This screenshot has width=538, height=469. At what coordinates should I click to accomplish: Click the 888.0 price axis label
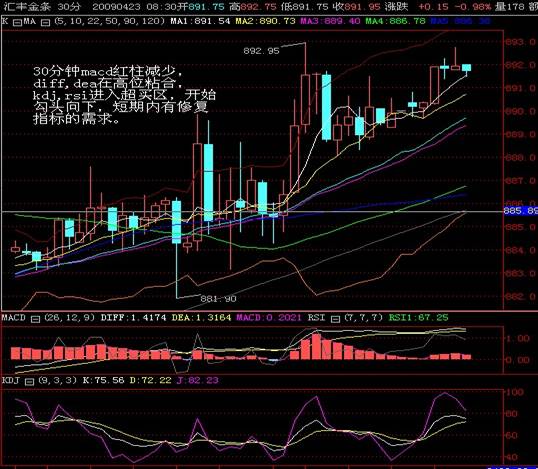point(520,157)
